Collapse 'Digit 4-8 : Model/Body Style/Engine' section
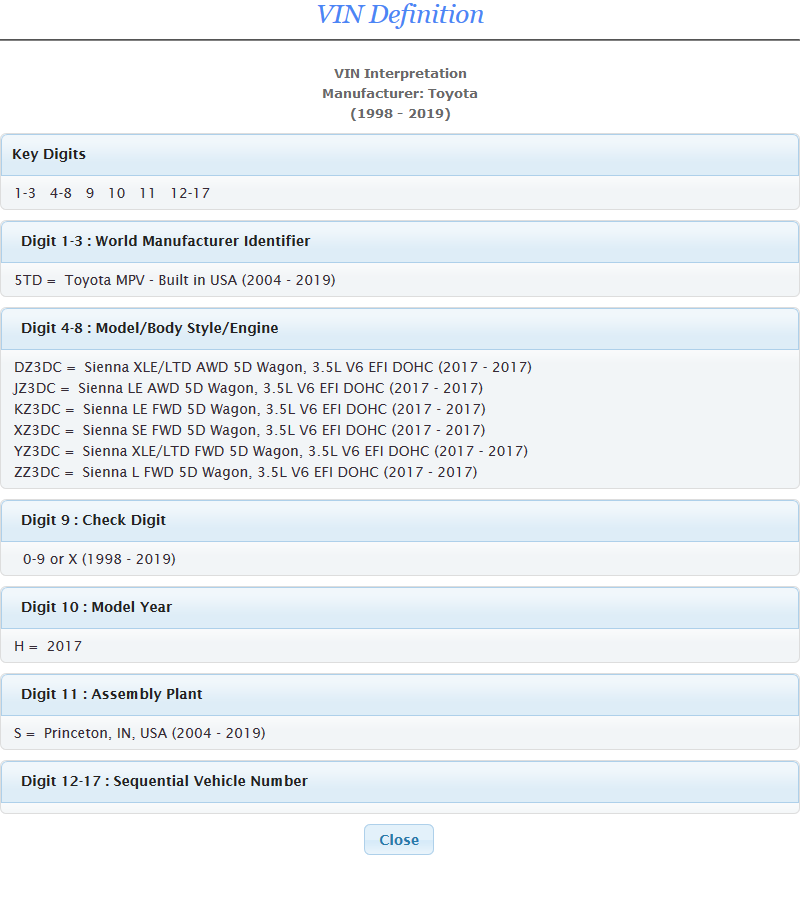 (400, 329)
